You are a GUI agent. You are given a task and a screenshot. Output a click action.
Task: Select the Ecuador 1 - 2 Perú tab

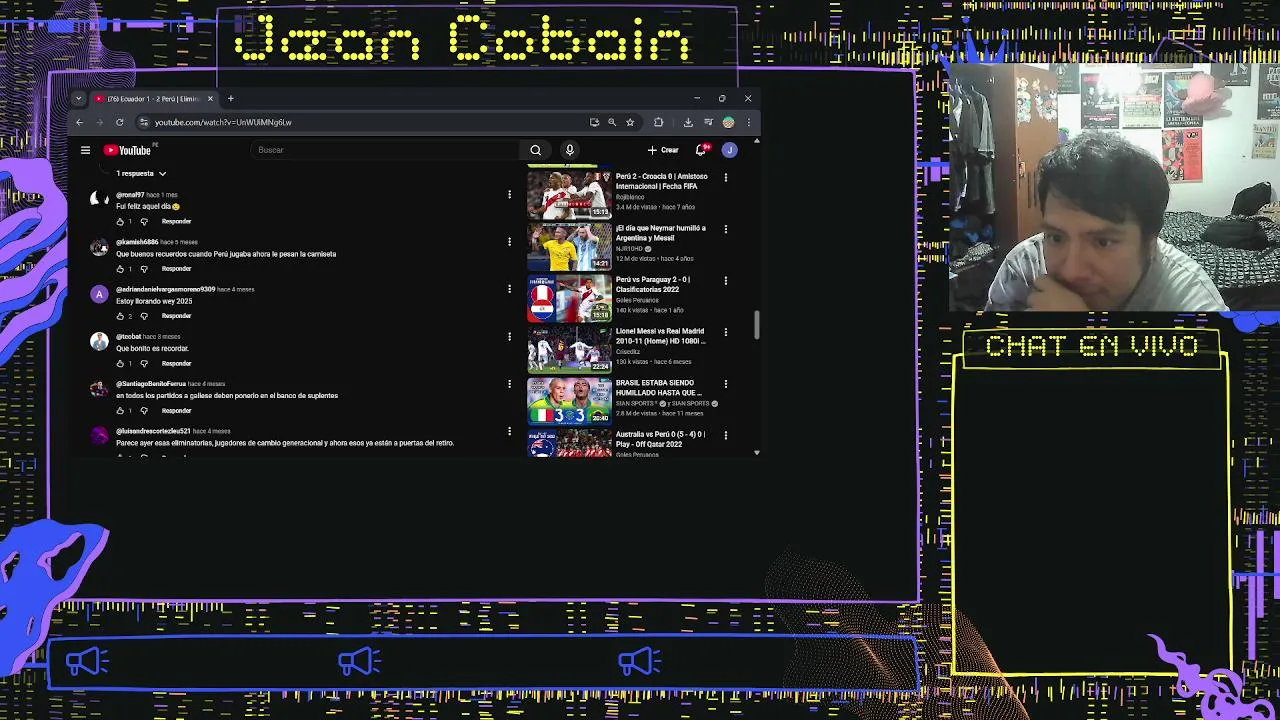[x=153, y=98]
